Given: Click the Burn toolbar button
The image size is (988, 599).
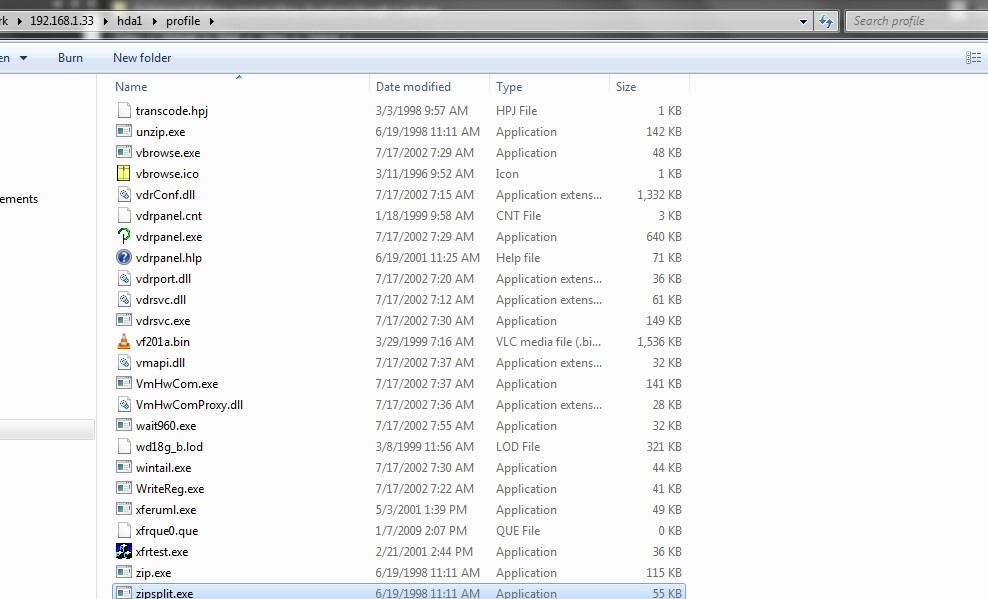Looking at the screenshot, I should click(70, 58).
